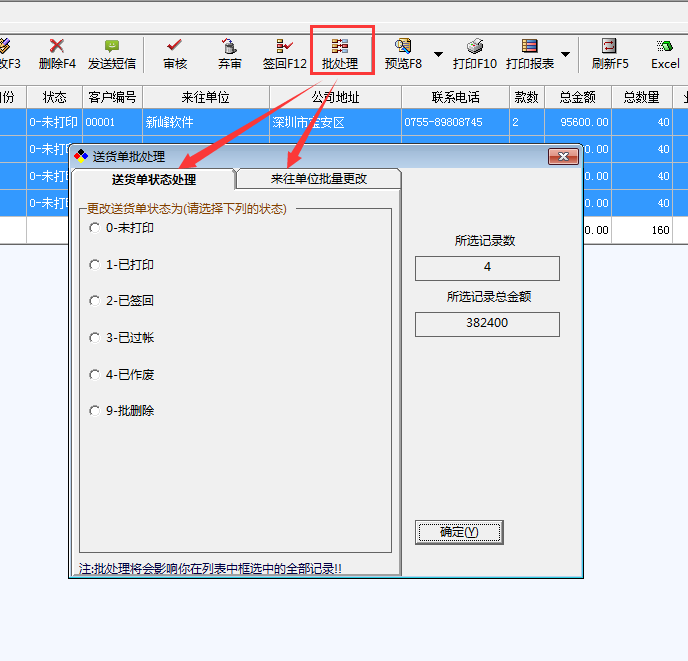Click the 0-未打印 status cell in first row
This screenshot has width=688, height=661.
pyautogui.click(x=54, y=122)
